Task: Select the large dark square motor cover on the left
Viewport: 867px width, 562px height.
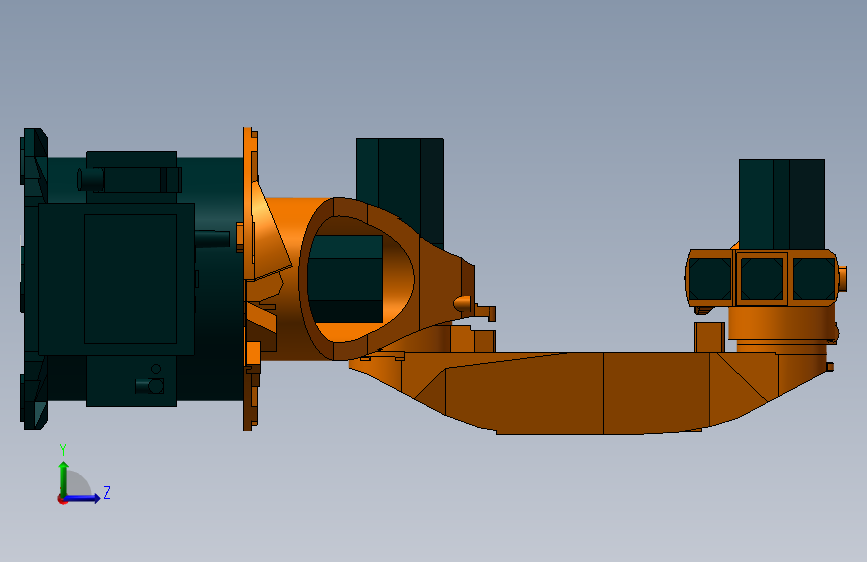Action: [116, 279]
